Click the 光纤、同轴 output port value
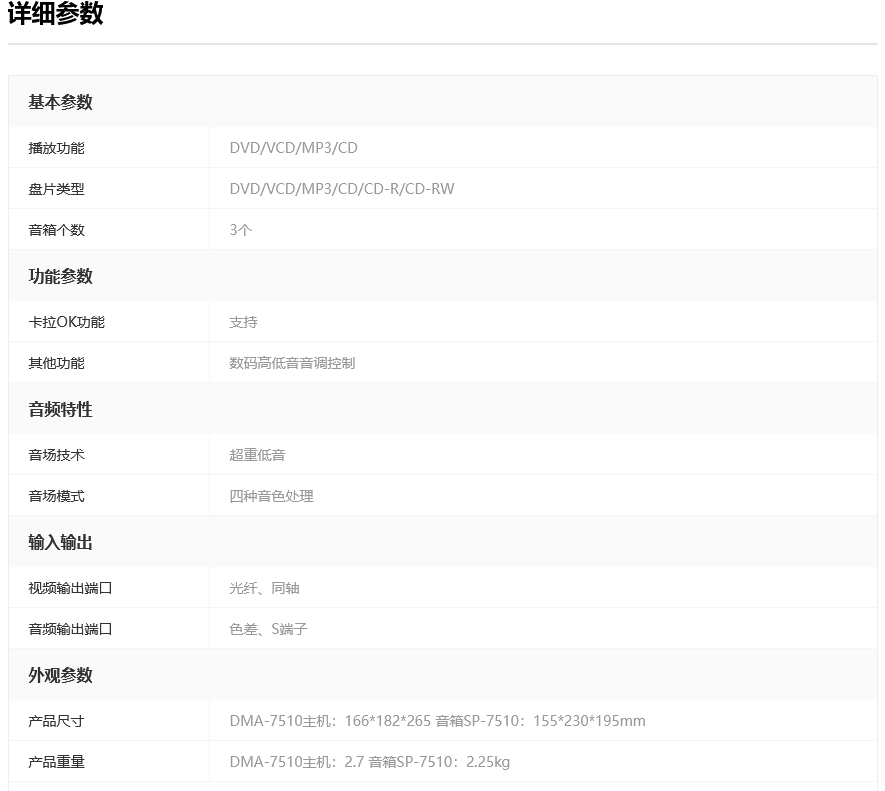The image size is (885, 791). (x=264, y=587)
